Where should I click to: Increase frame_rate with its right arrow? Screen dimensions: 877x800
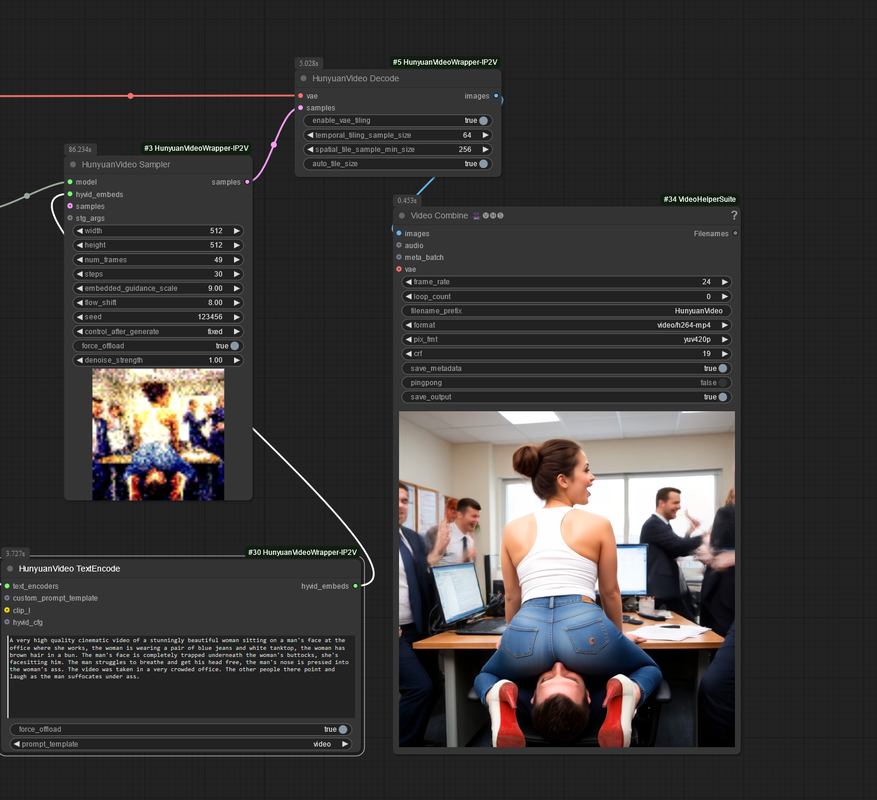click(725, 282)
